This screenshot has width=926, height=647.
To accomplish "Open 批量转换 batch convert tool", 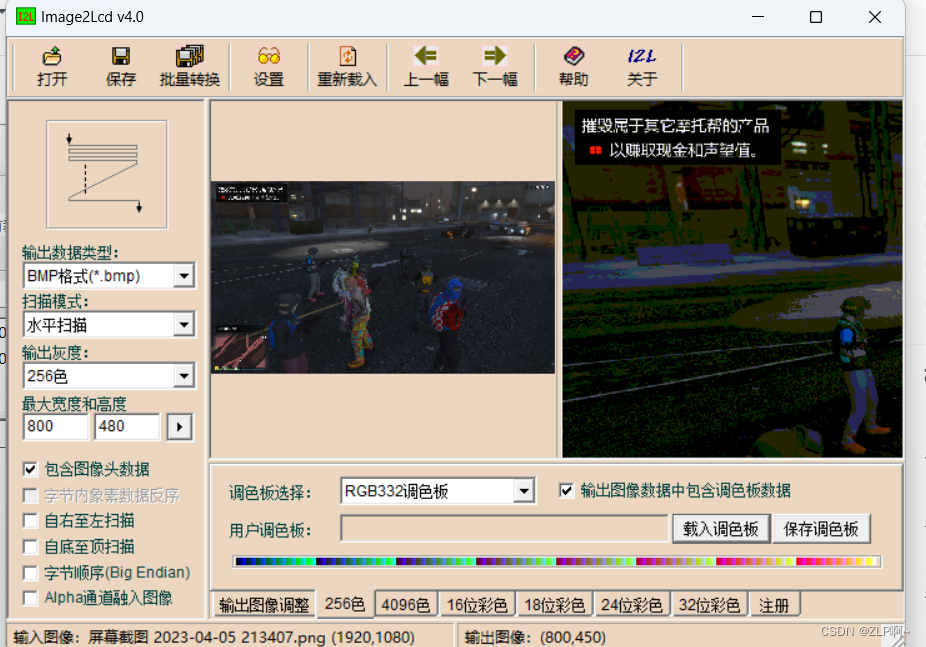I will tap(190, 66).
